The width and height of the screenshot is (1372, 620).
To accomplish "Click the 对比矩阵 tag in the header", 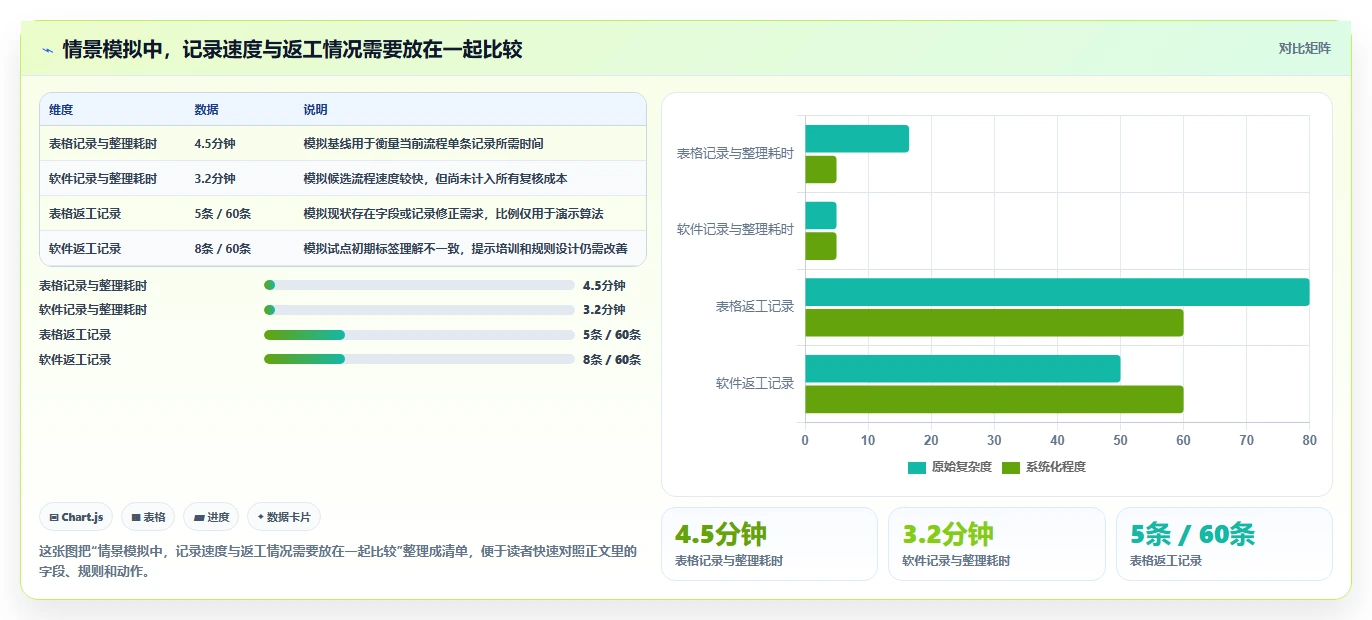I will coord(1304,48).
